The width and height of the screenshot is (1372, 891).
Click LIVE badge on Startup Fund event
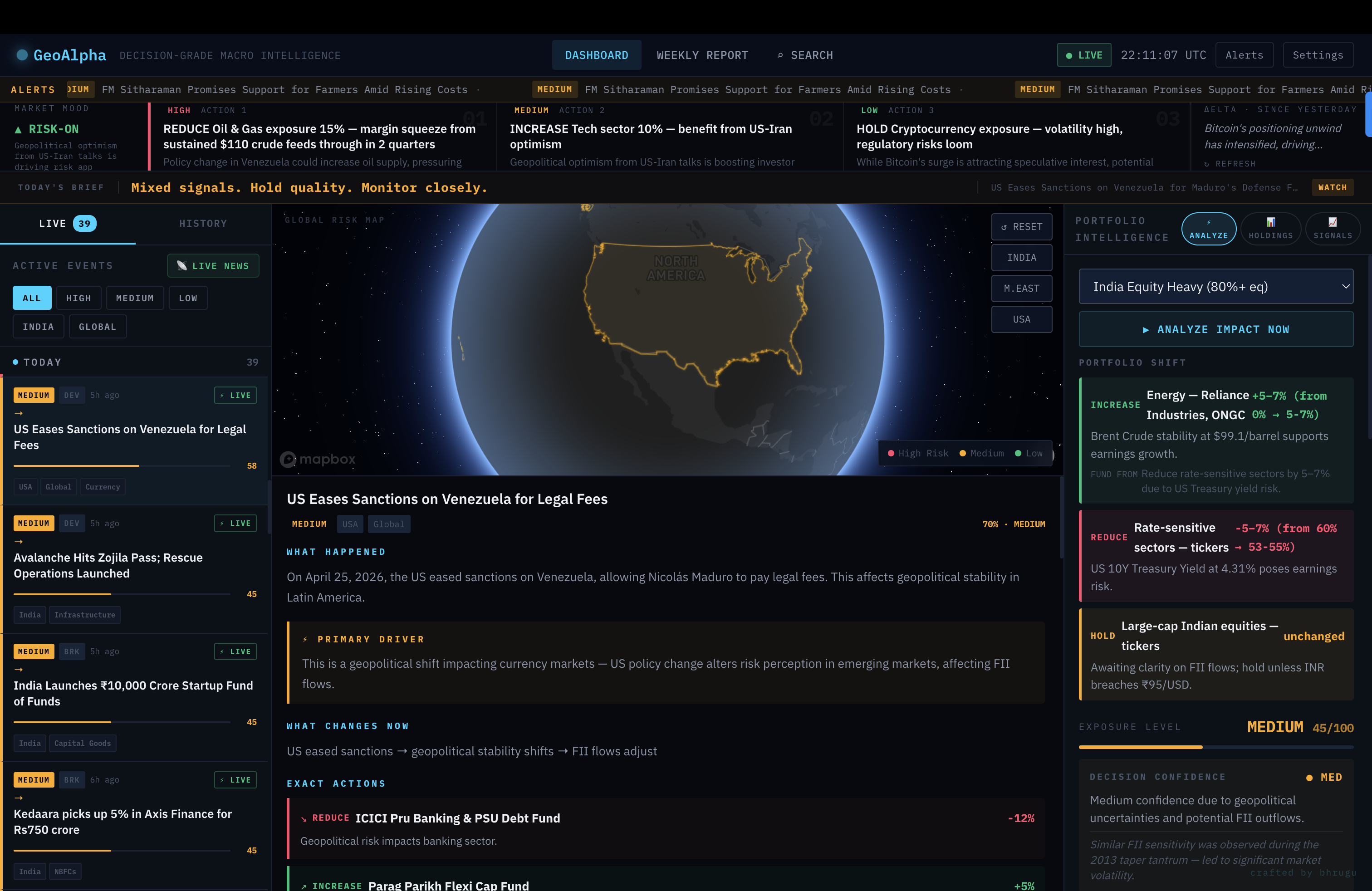[x=235, y=651]
